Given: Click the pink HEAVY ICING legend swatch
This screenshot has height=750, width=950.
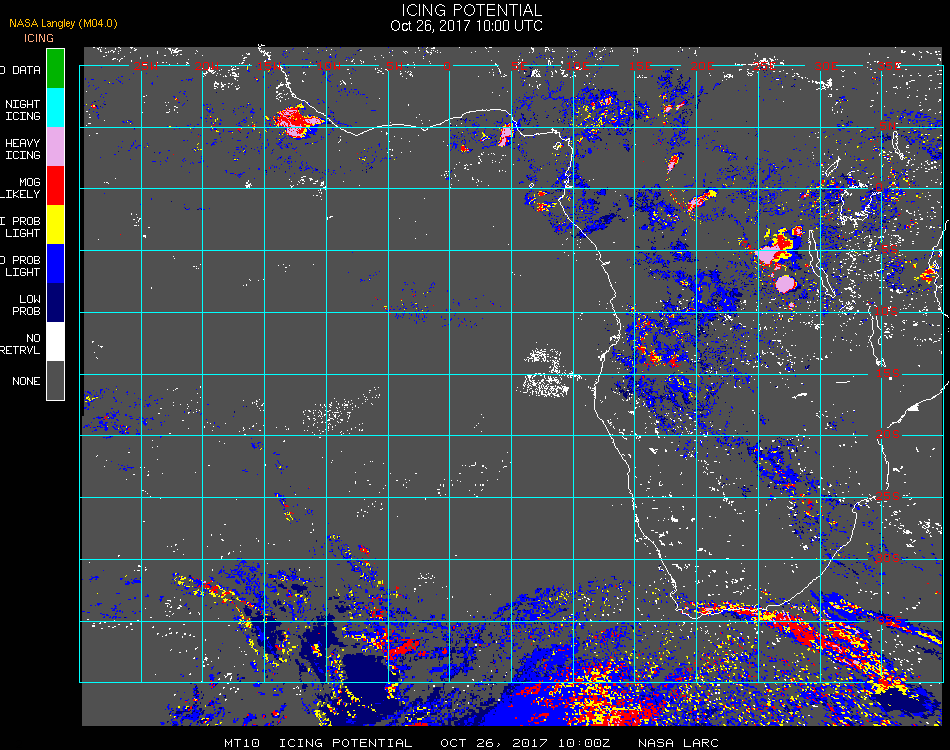Looking at the screenshot, I should tap(55, 147).
